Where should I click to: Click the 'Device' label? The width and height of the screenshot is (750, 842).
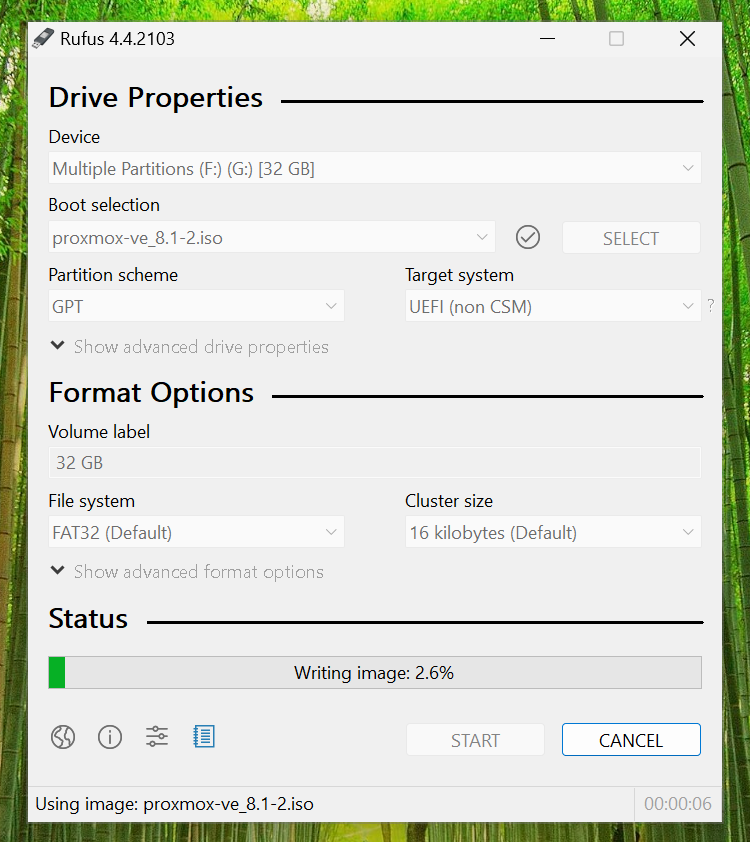(x=74, y=137)
